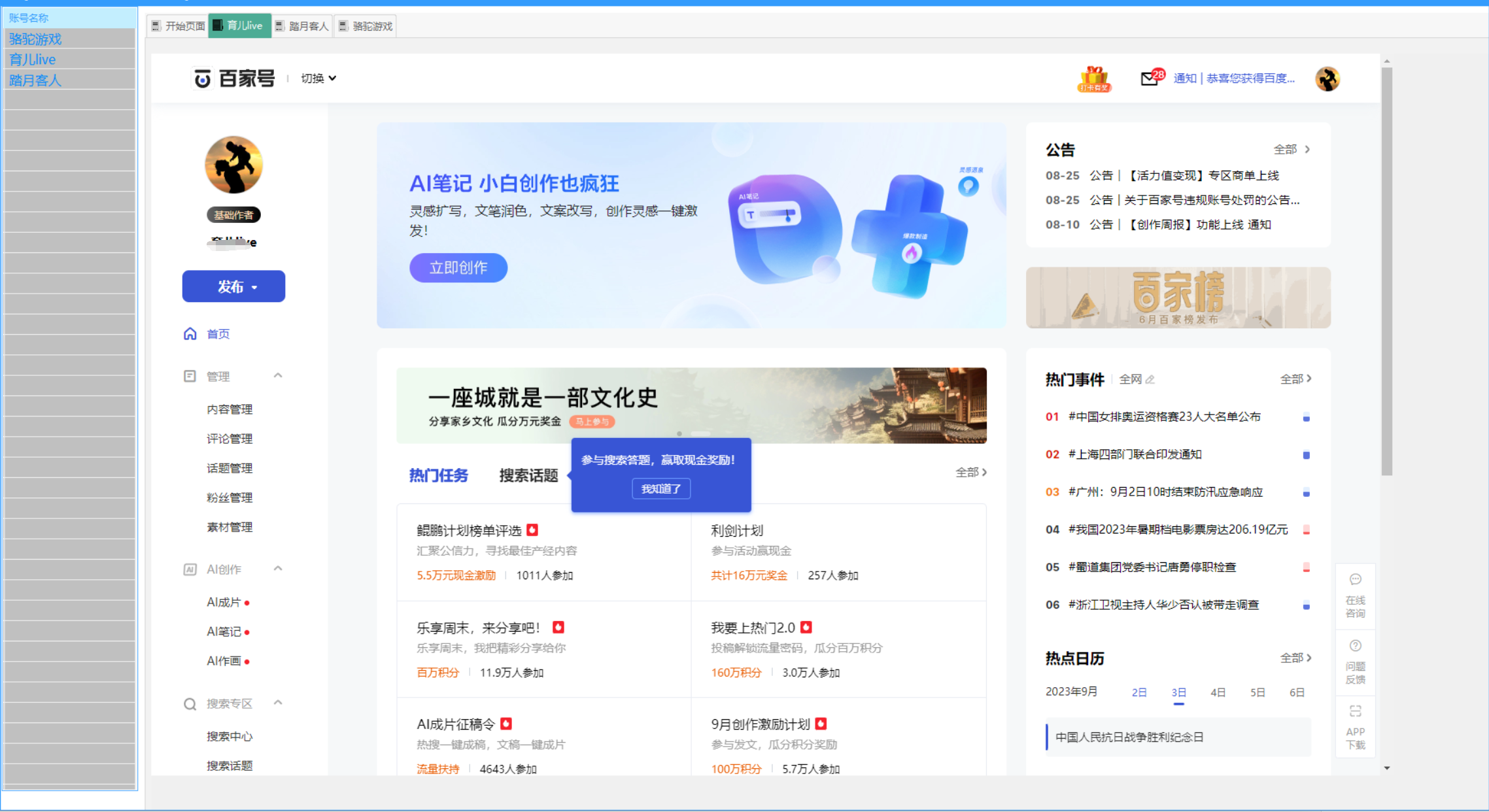Open all hot events via 热门事件 全部
Viewport: 1489px width, 812px height.
pos(1295,379)
